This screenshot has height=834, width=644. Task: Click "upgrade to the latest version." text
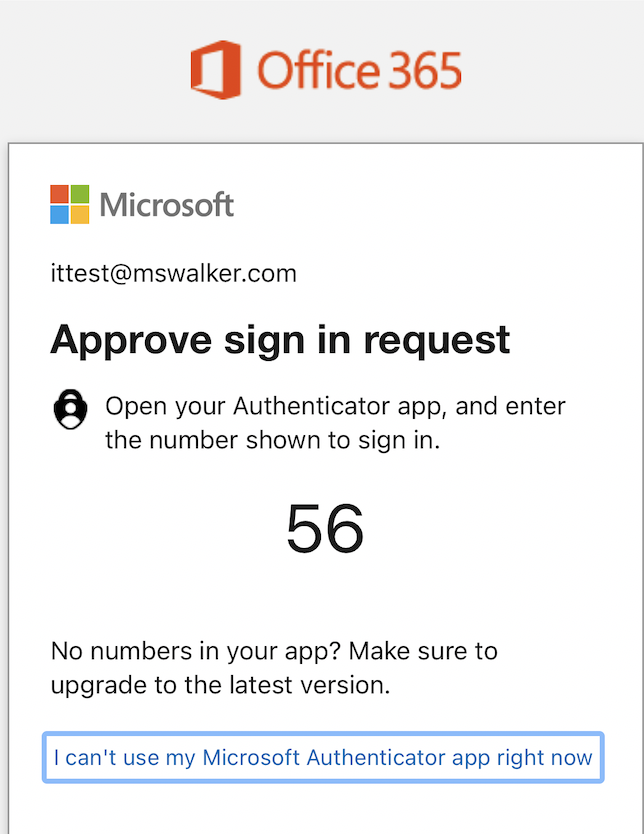(220, 686)
